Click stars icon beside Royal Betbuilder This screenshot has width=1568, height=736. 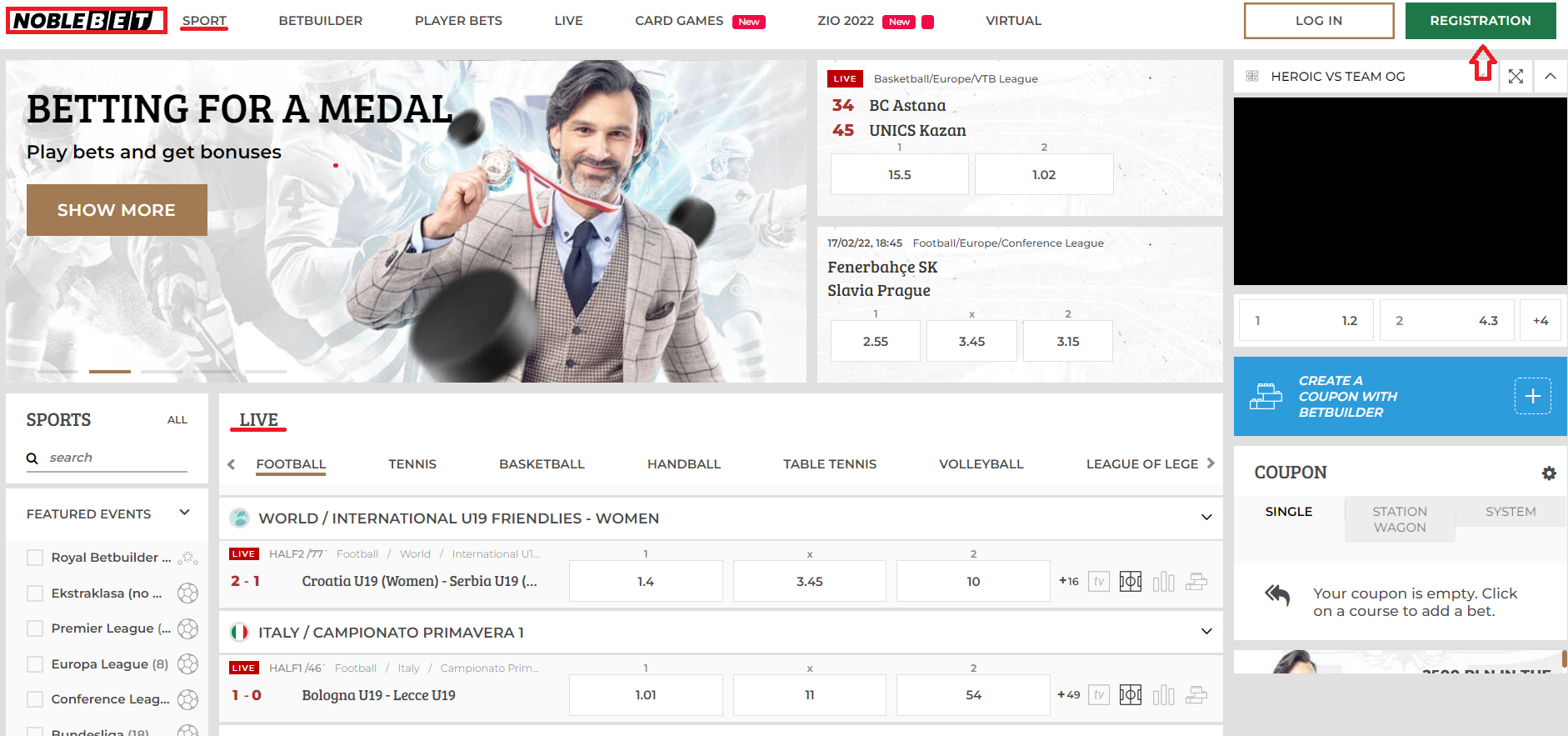click(x=188, y=558)
